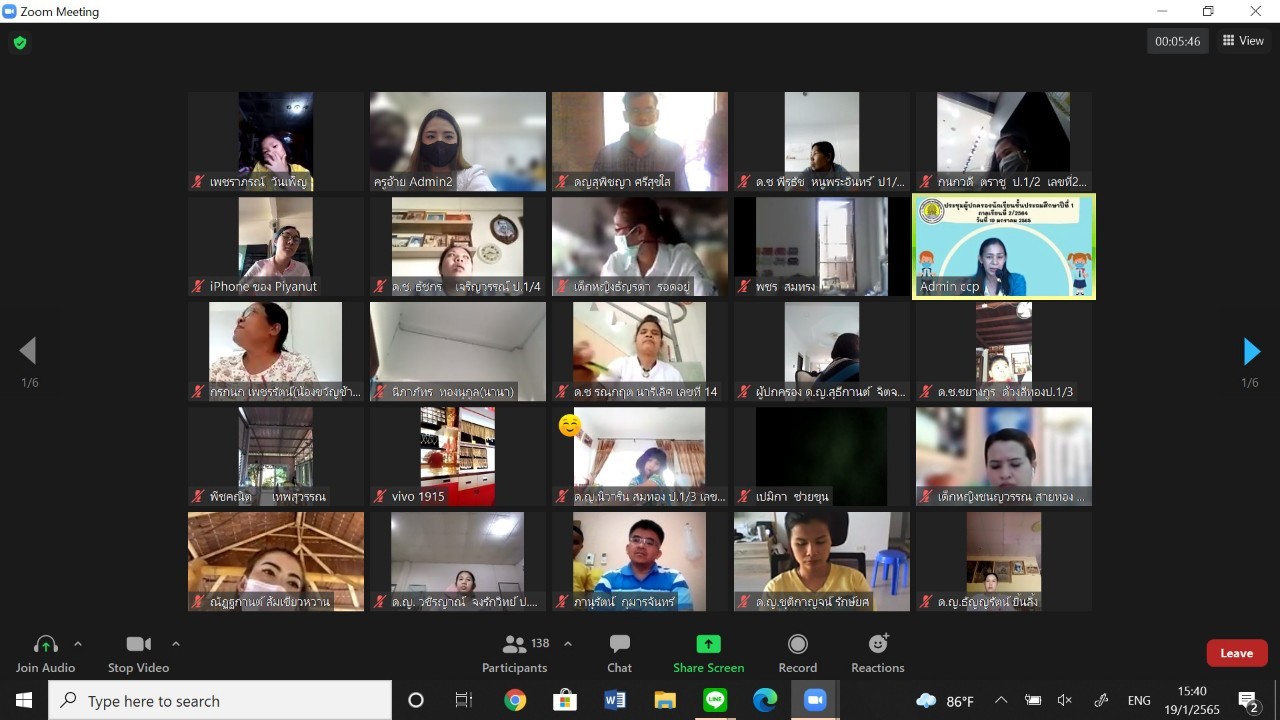The height and width of the screenshot is (720, 1280).
Task: Open LINE from the taskbar
Action: [715, 701]
